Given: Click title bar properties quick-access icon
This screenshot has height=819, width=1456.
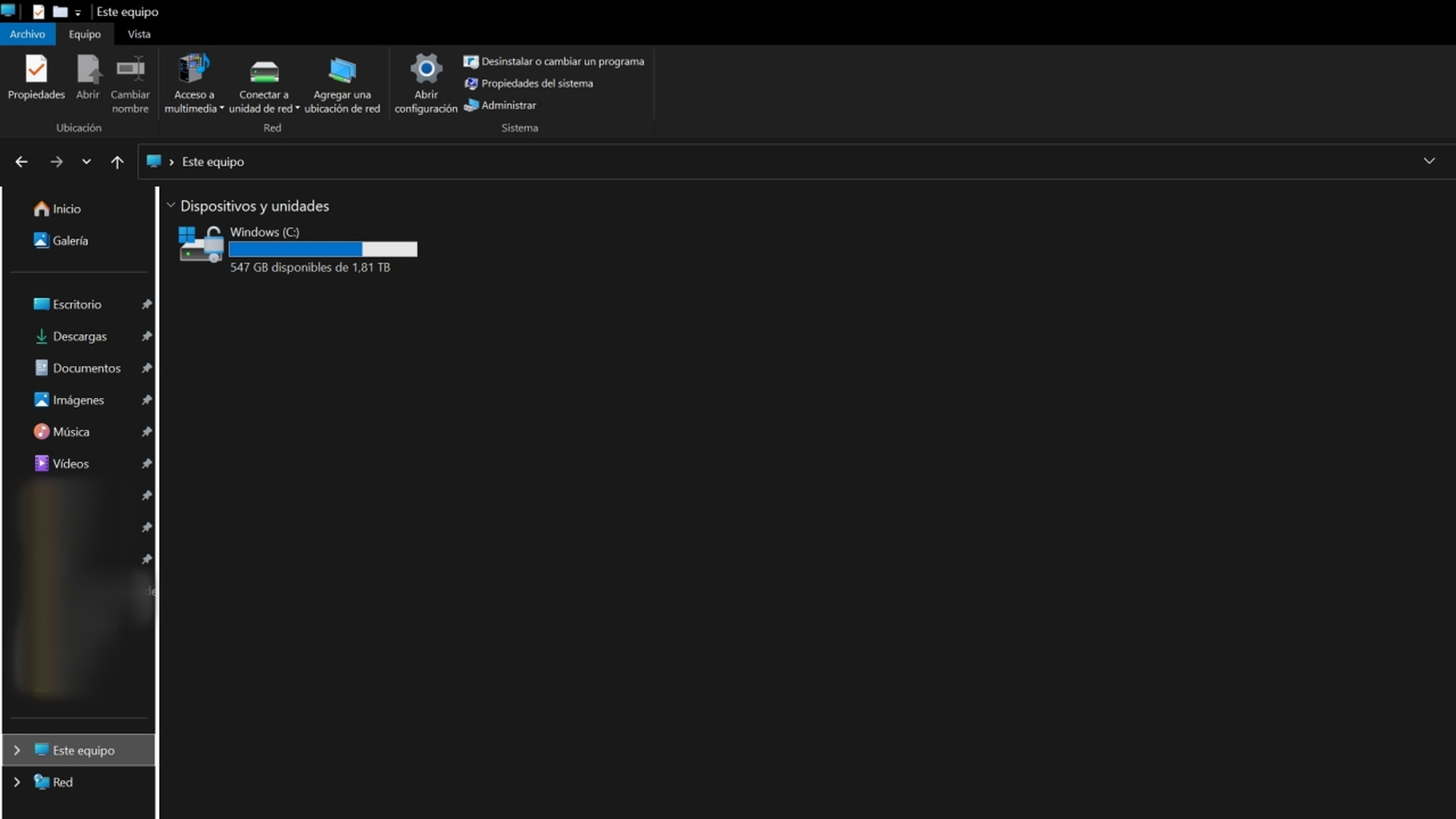Looking at the screenshot, I should tap(38, 11).
